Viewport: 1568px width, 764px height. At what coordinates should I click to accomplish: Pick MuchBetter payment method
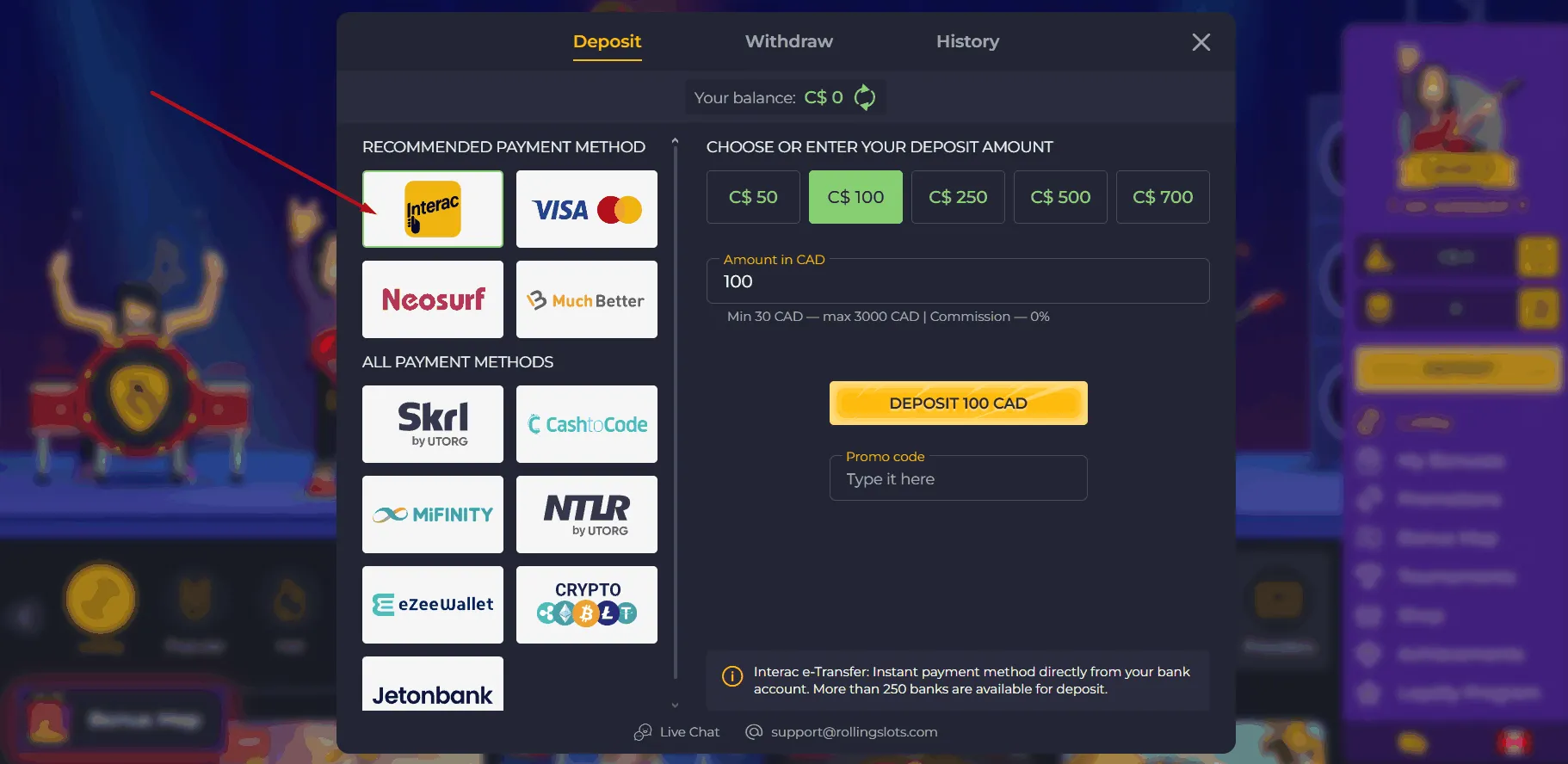coord(587,299)
